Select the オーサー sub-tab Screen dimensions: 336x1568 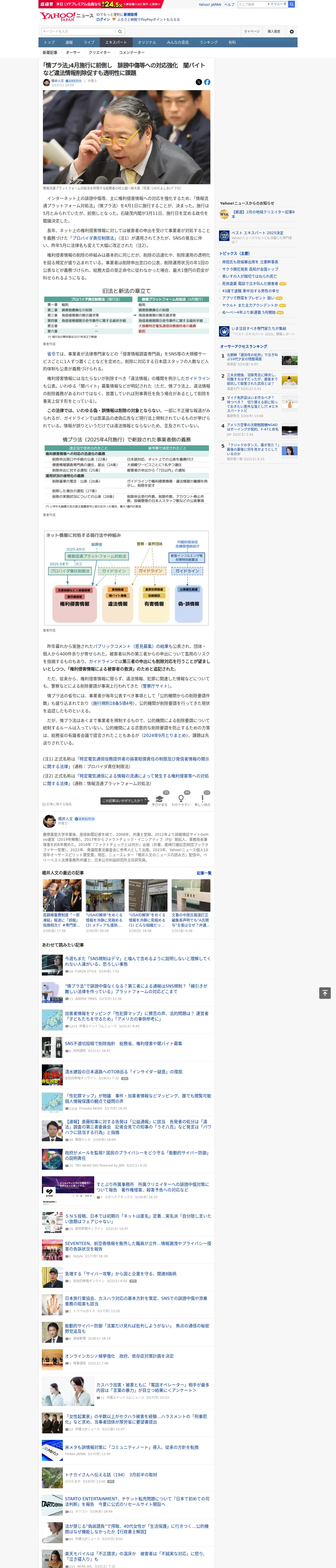coord(73,52)
